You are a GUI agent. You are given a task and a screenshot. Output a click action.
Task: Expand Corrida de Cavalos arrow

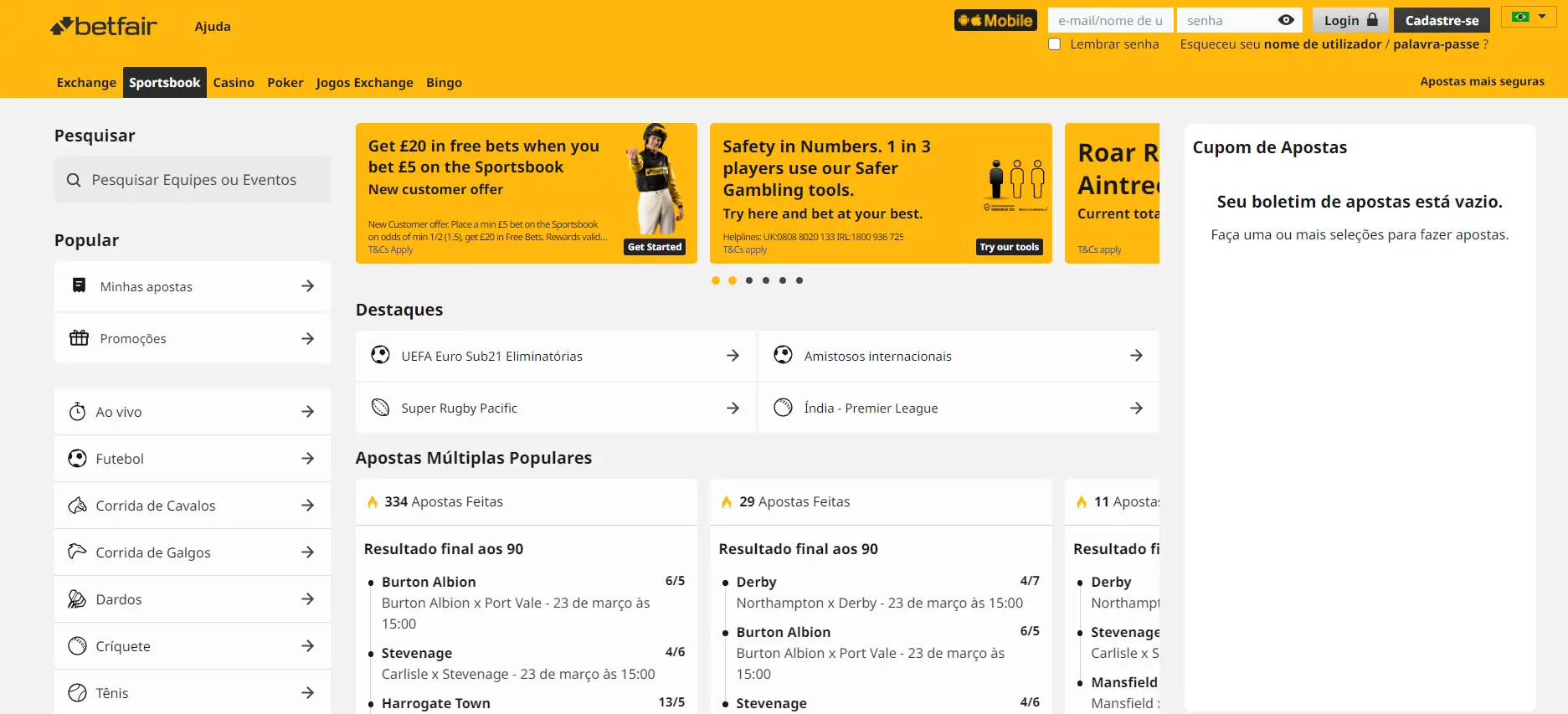(x=308, y=506)
